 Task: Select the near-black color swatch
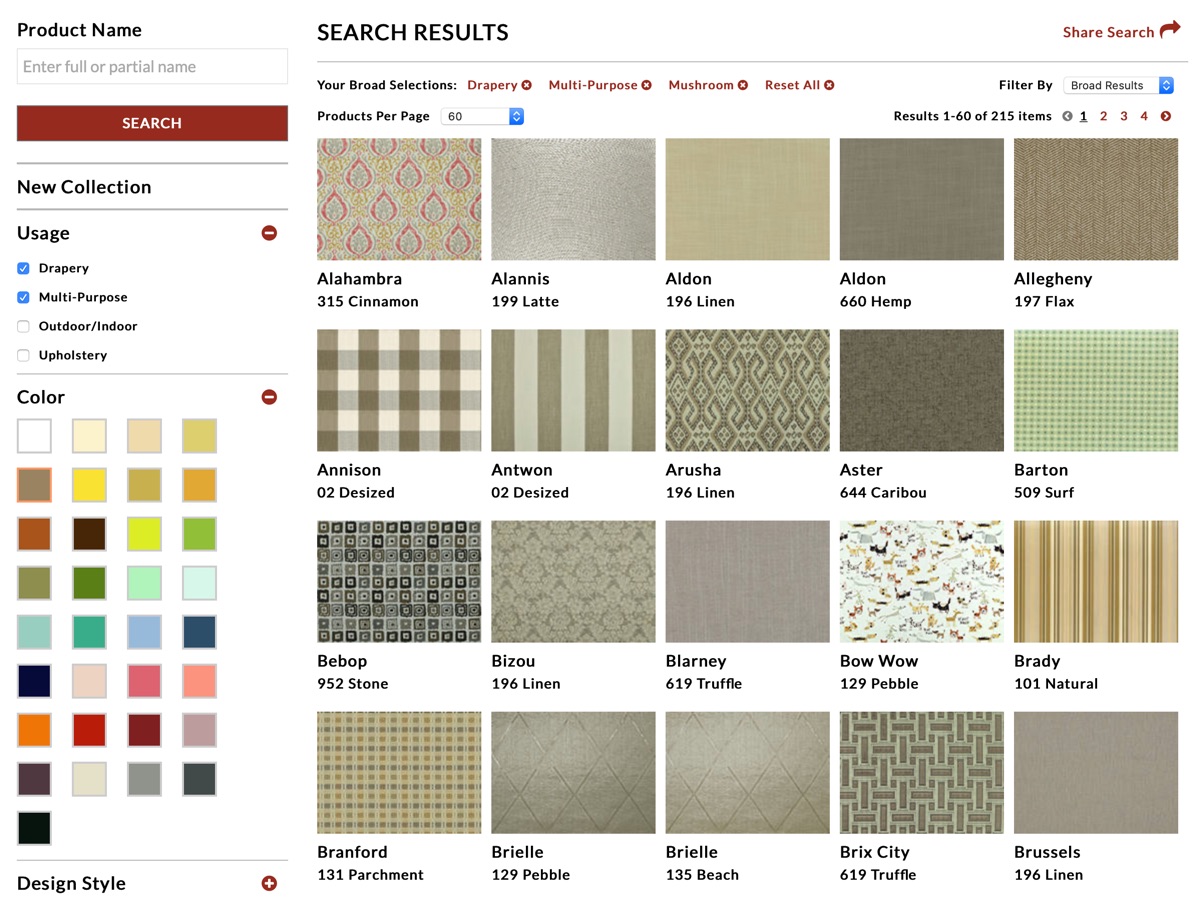(34, 828)
